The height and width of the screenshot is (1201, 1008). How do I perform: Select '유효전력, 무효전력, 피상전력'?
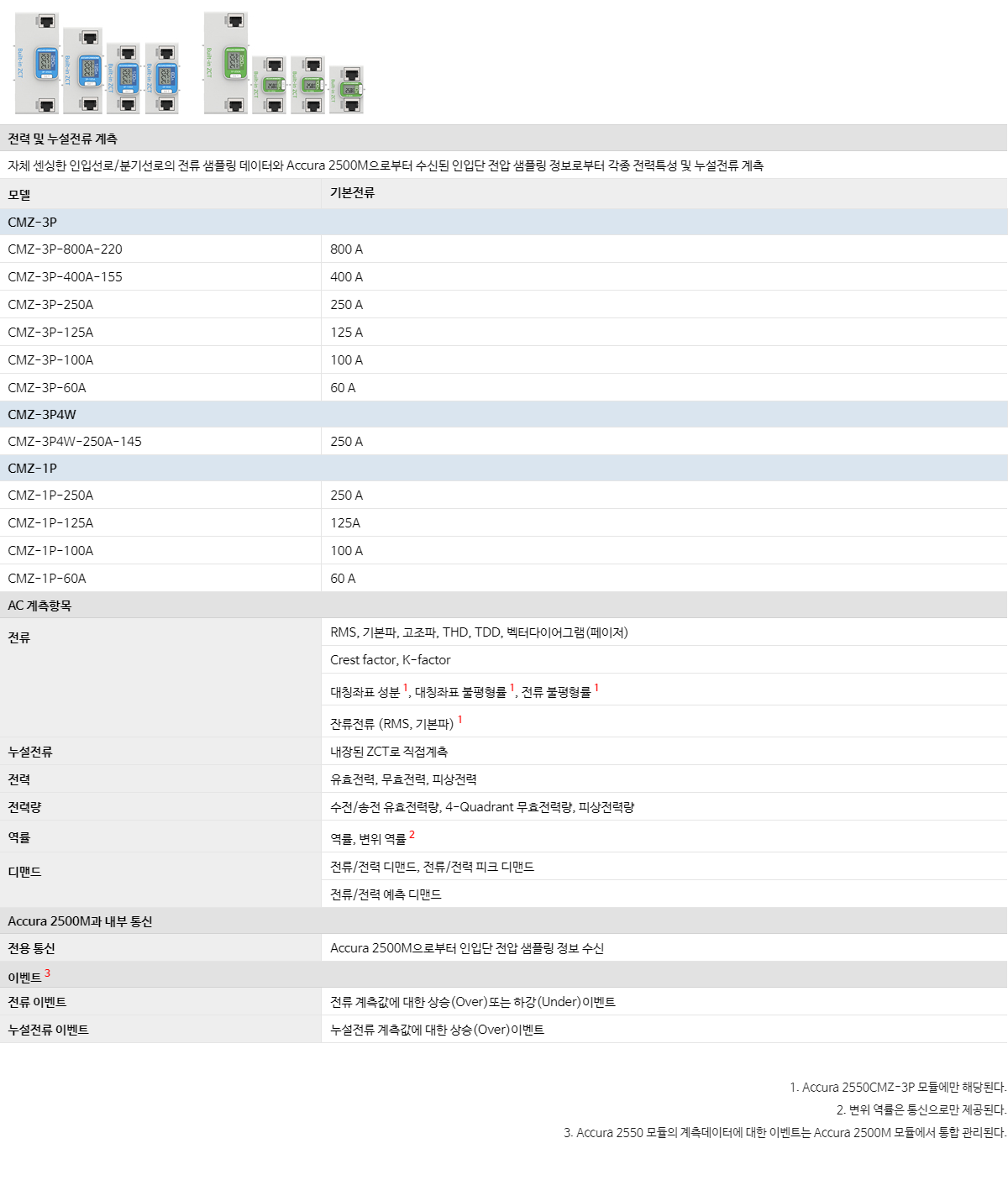click(x=403, y=779)
